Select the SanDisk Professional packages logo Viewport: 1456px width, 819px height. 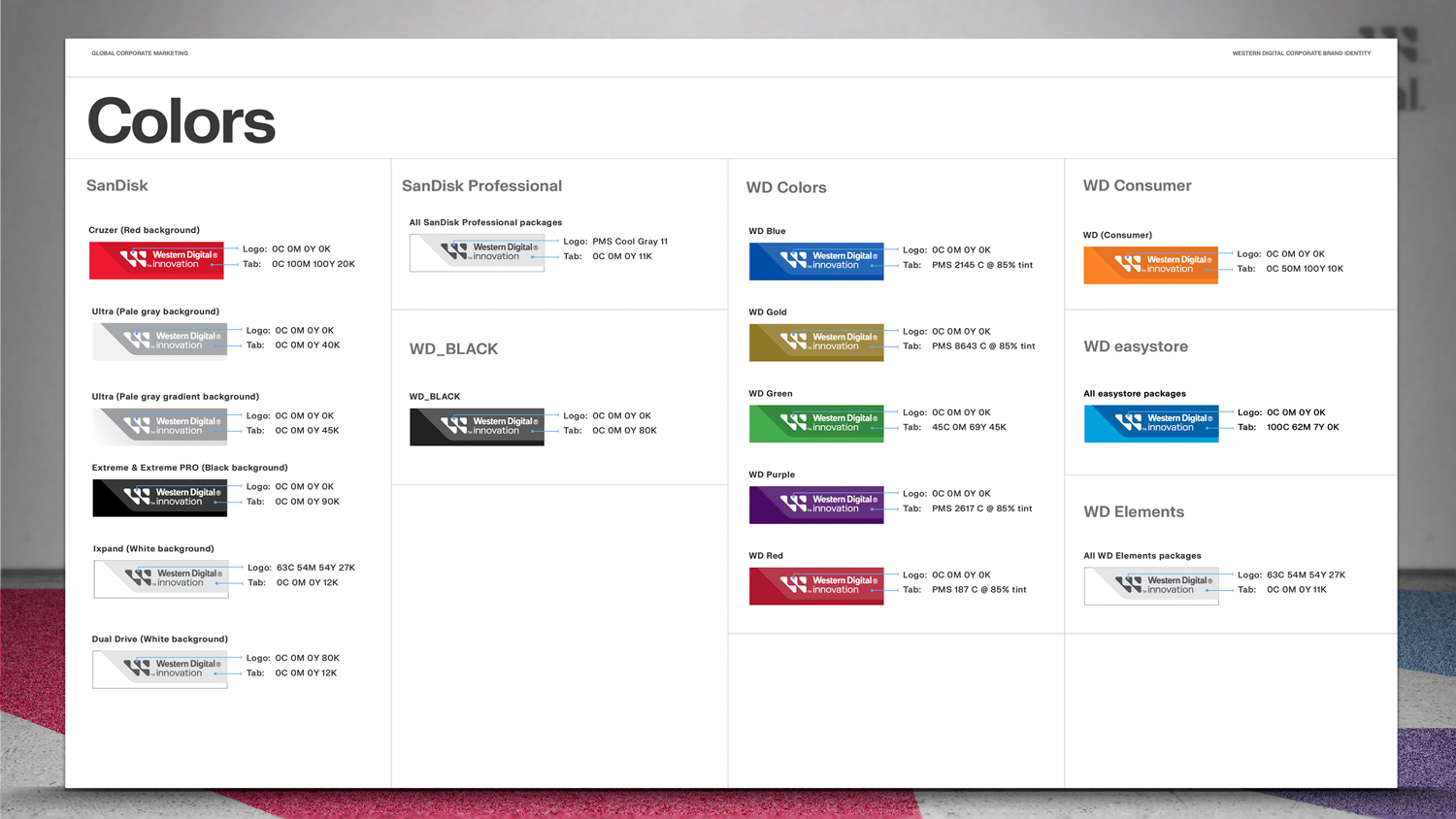[477, 252]
